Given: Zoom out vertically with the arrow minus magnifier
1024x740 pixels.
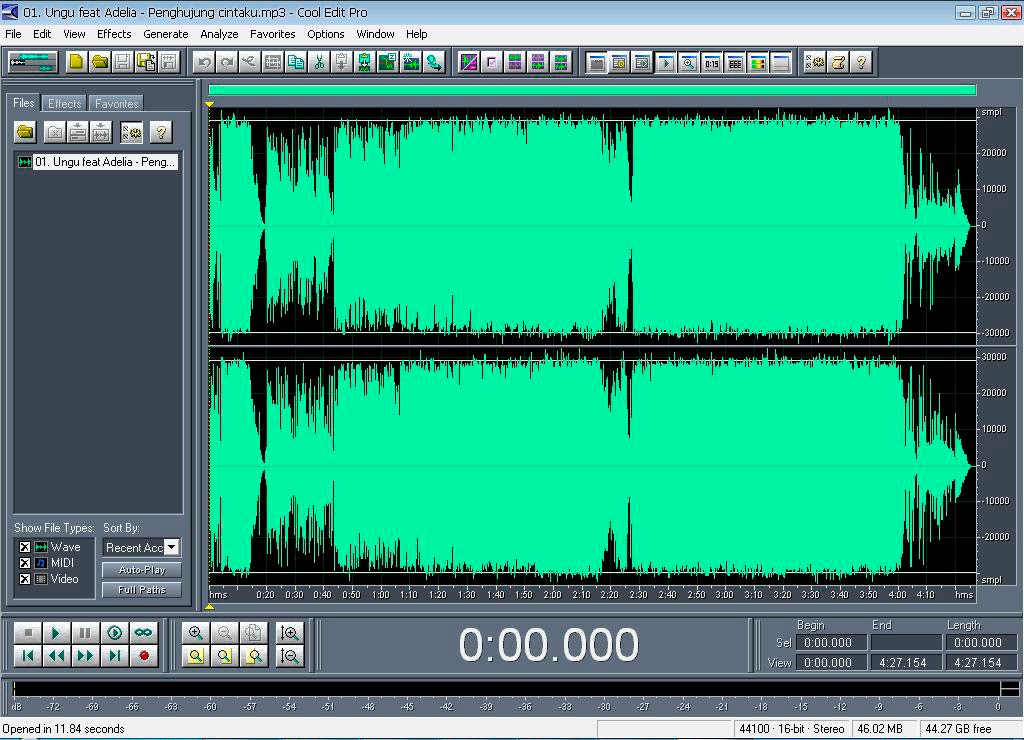Looking at the screenshot, I should tap(289, 656).
